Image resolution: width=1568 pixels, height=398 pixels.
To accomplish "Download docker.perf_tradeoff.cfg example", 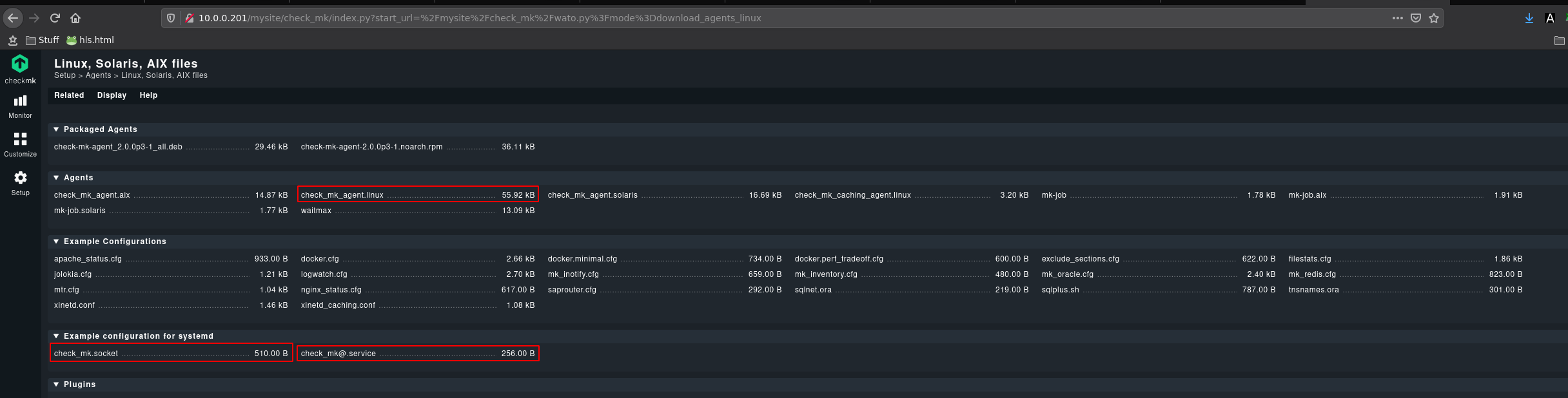I will [x=839, y=259].
